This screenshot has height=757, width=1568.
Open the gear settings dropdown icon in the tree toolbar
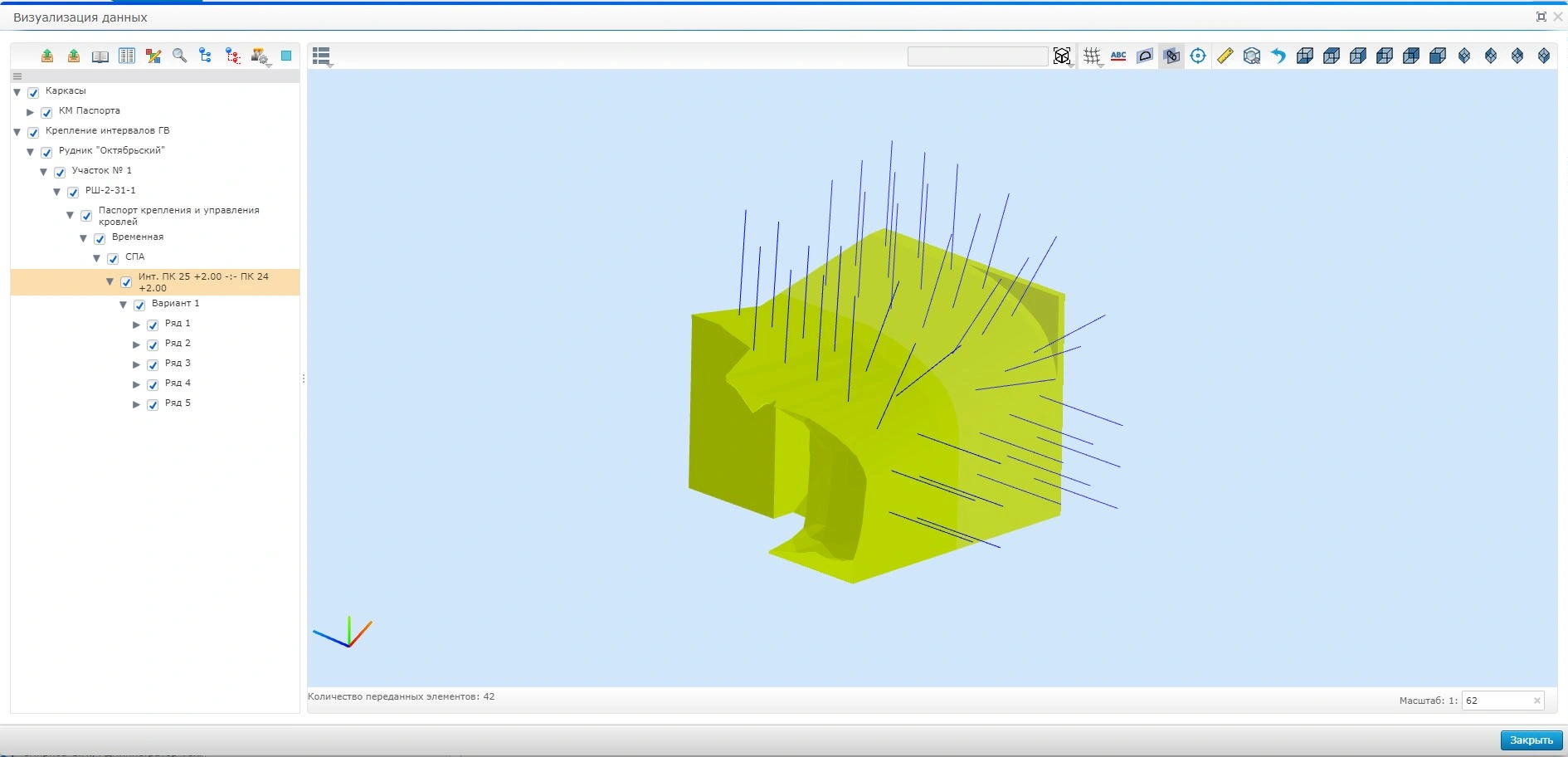261,56
